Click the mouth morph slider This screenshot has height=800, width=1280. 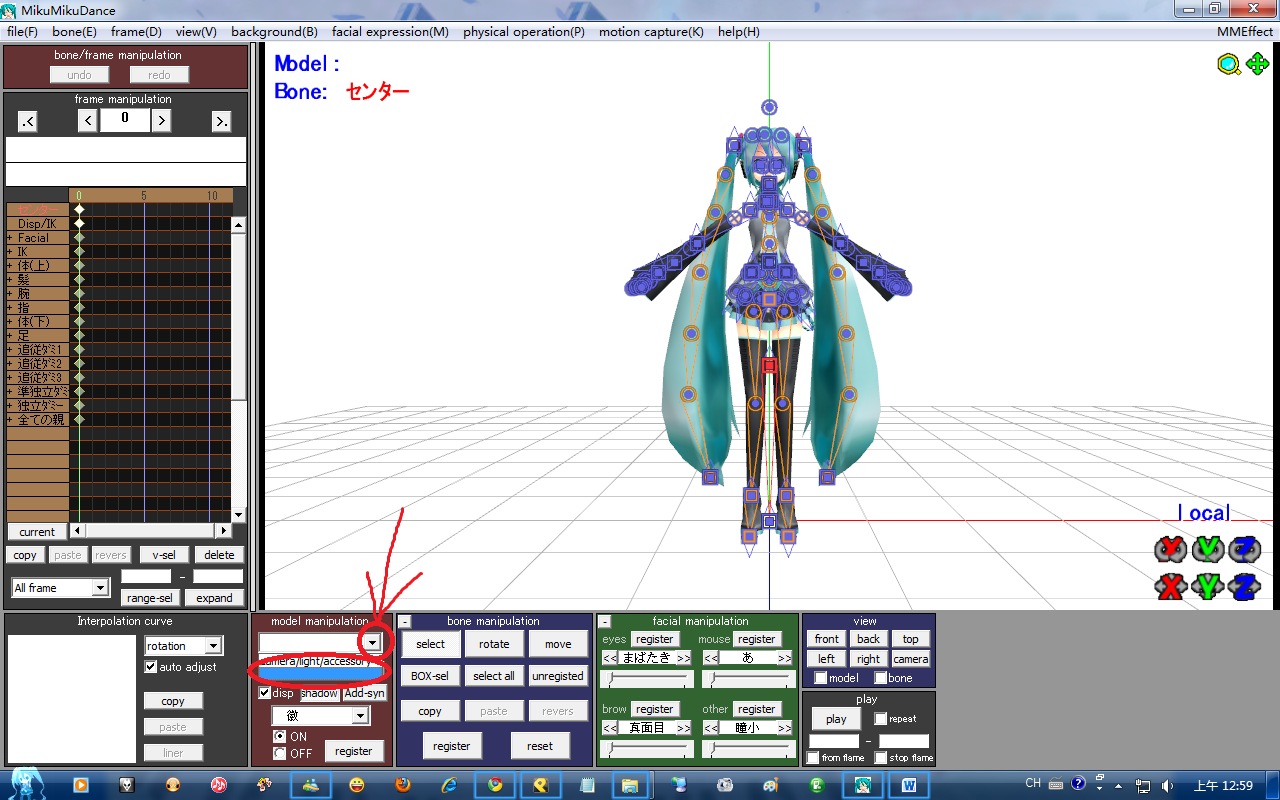click(747, 680)
